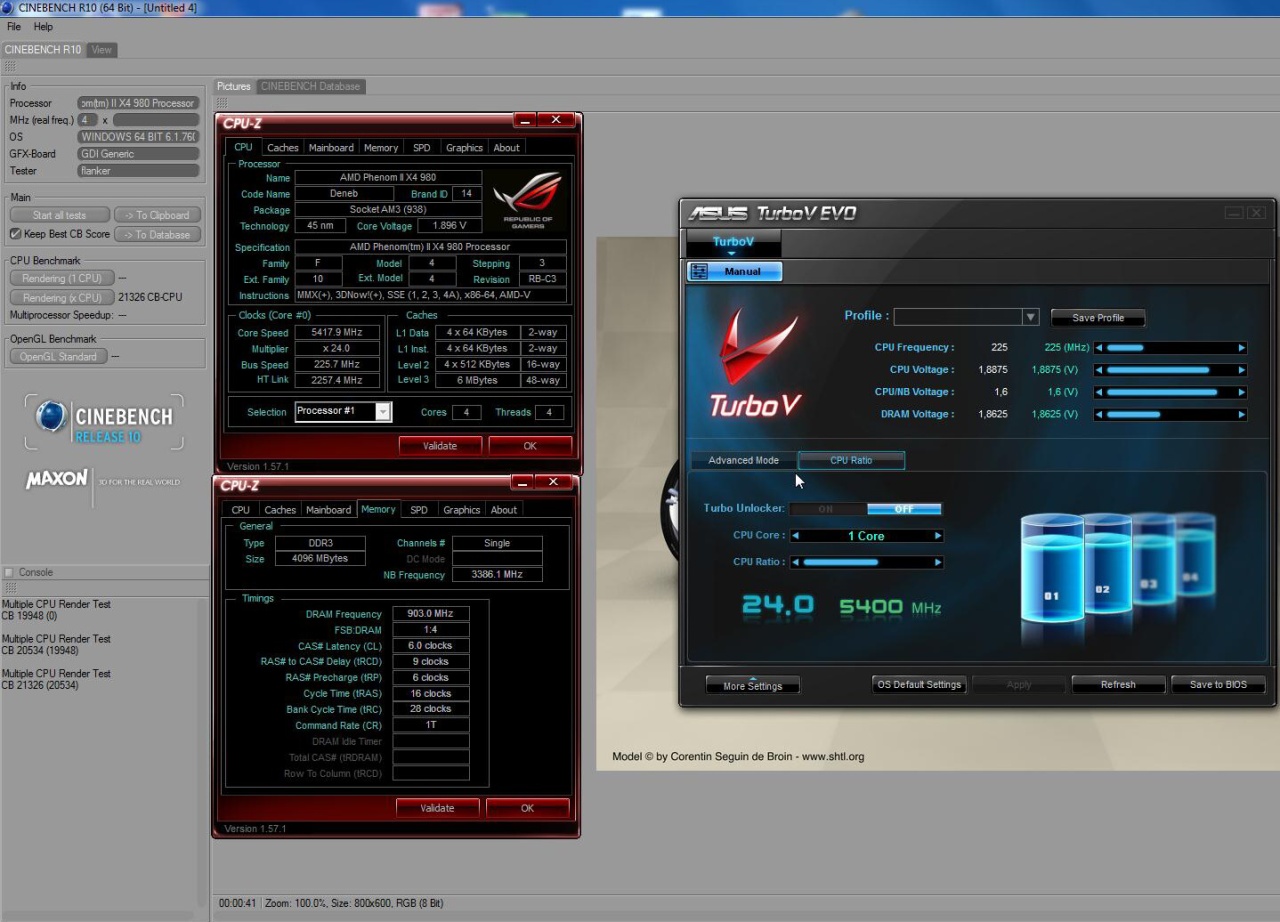Screen dimensions: 1280x922
Task: Click Validate in the upper CPU-Z window
Action: click(440, 446)
